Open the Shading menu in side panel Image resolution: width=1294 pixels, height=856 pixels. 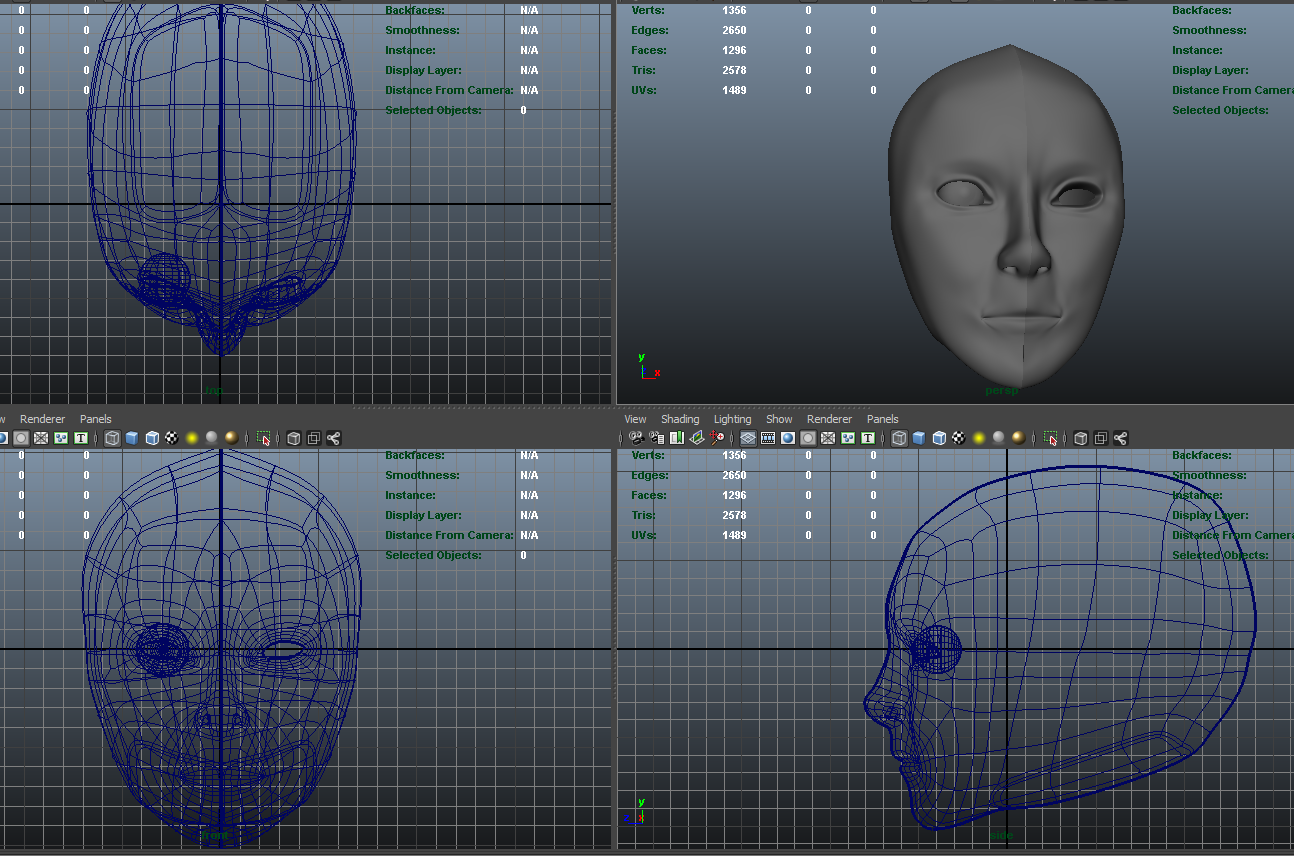coord(680,419)
